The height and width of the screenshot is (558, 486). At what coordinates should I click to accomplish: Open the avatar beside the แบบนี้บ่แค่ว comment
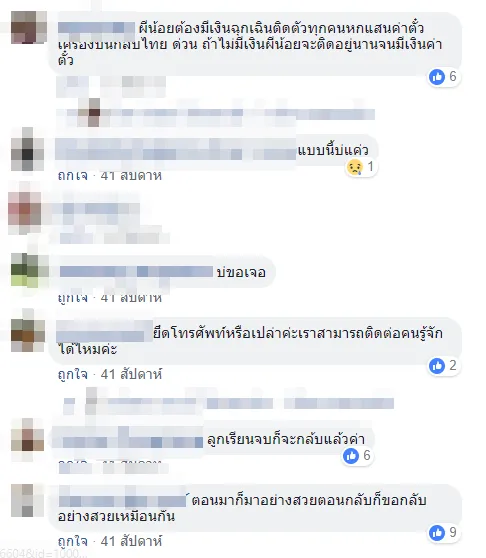[27, 149]
